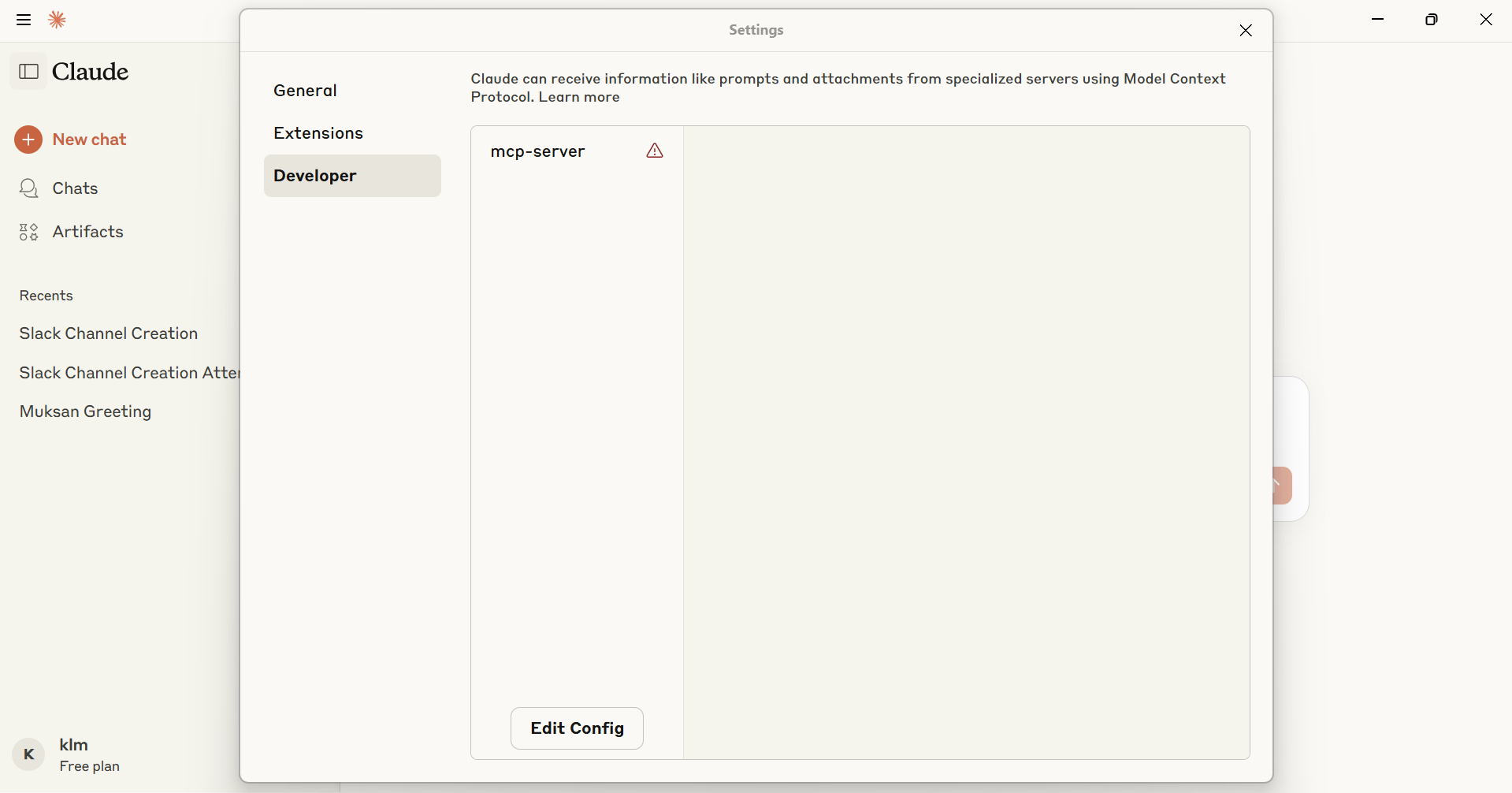Close the Claude application window

1486,20
